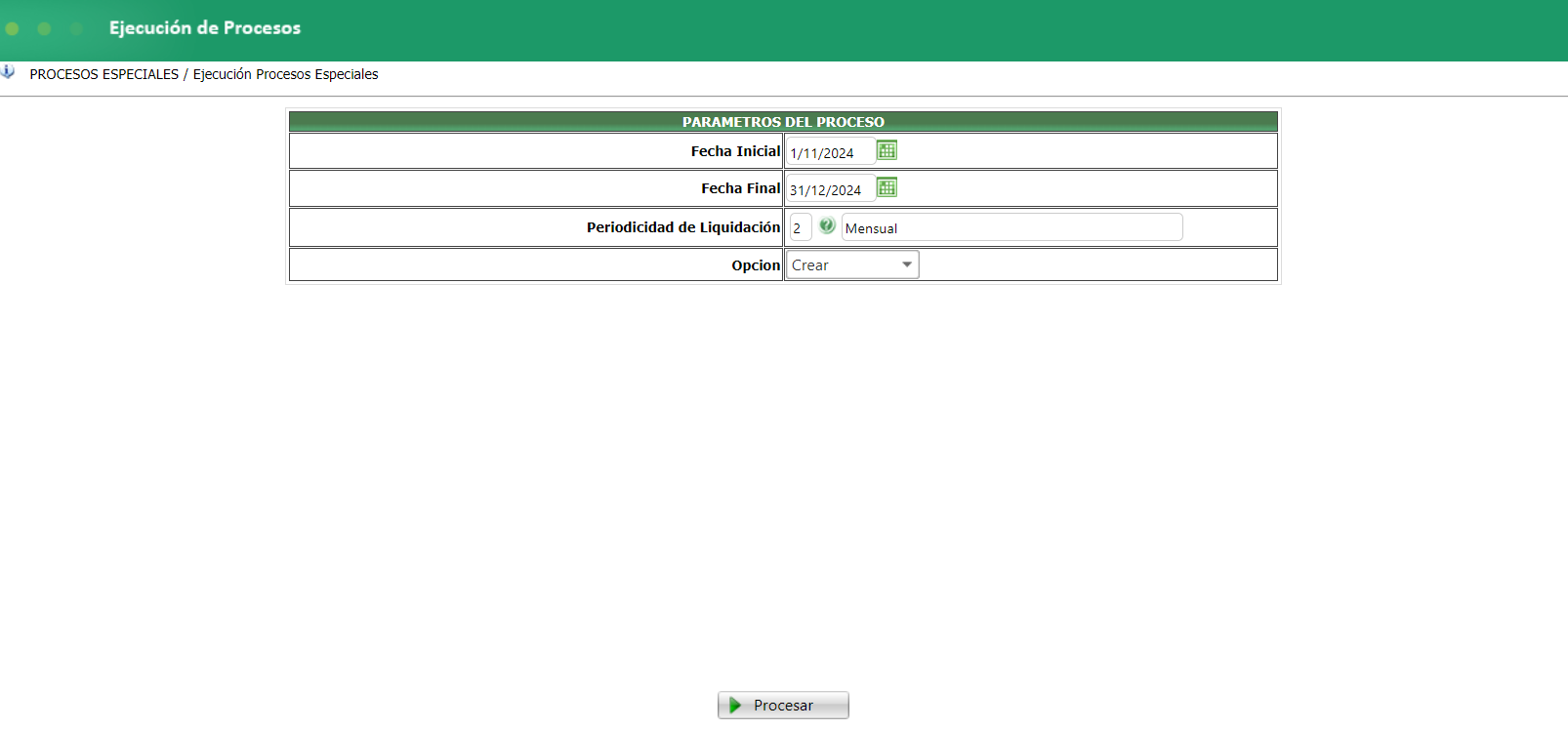This screenshot has height=730, width=1568.
Task: Click the Periodicidad de Liquidación label
Action: click(x=683, y=227)
